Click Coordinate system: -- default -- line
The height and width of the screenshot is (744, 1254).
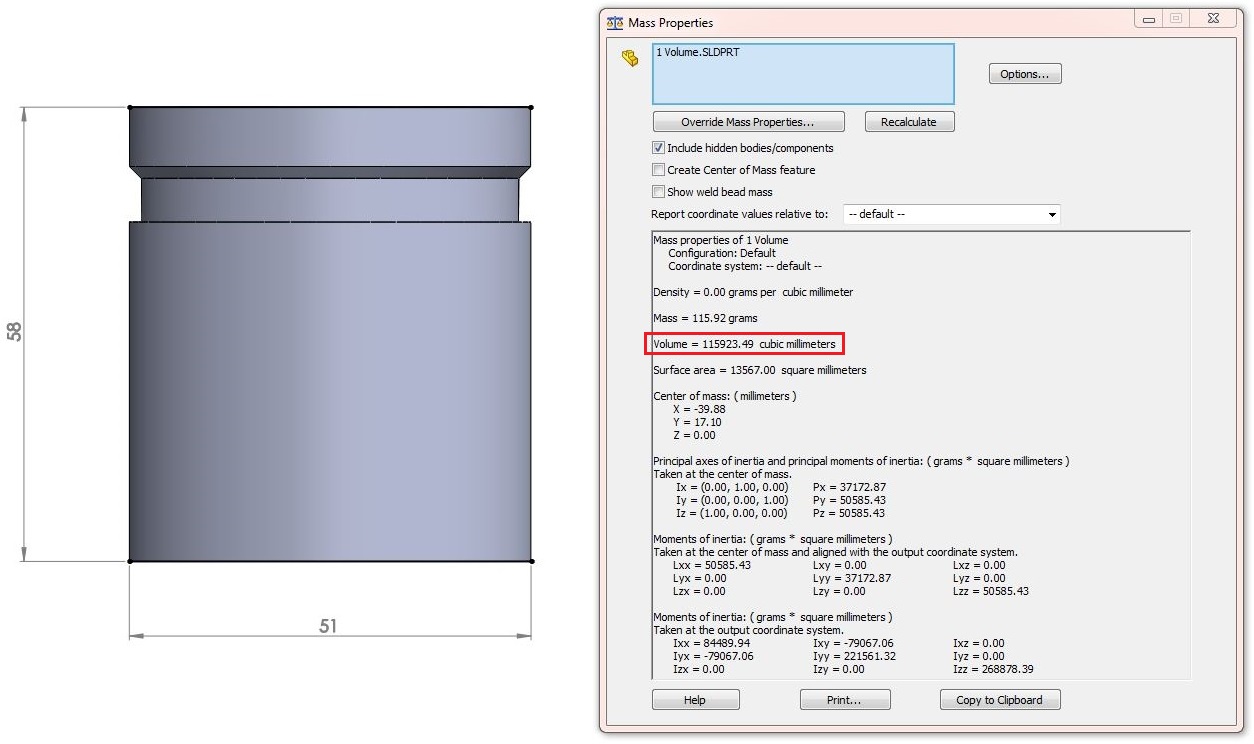tap(745, 266)
